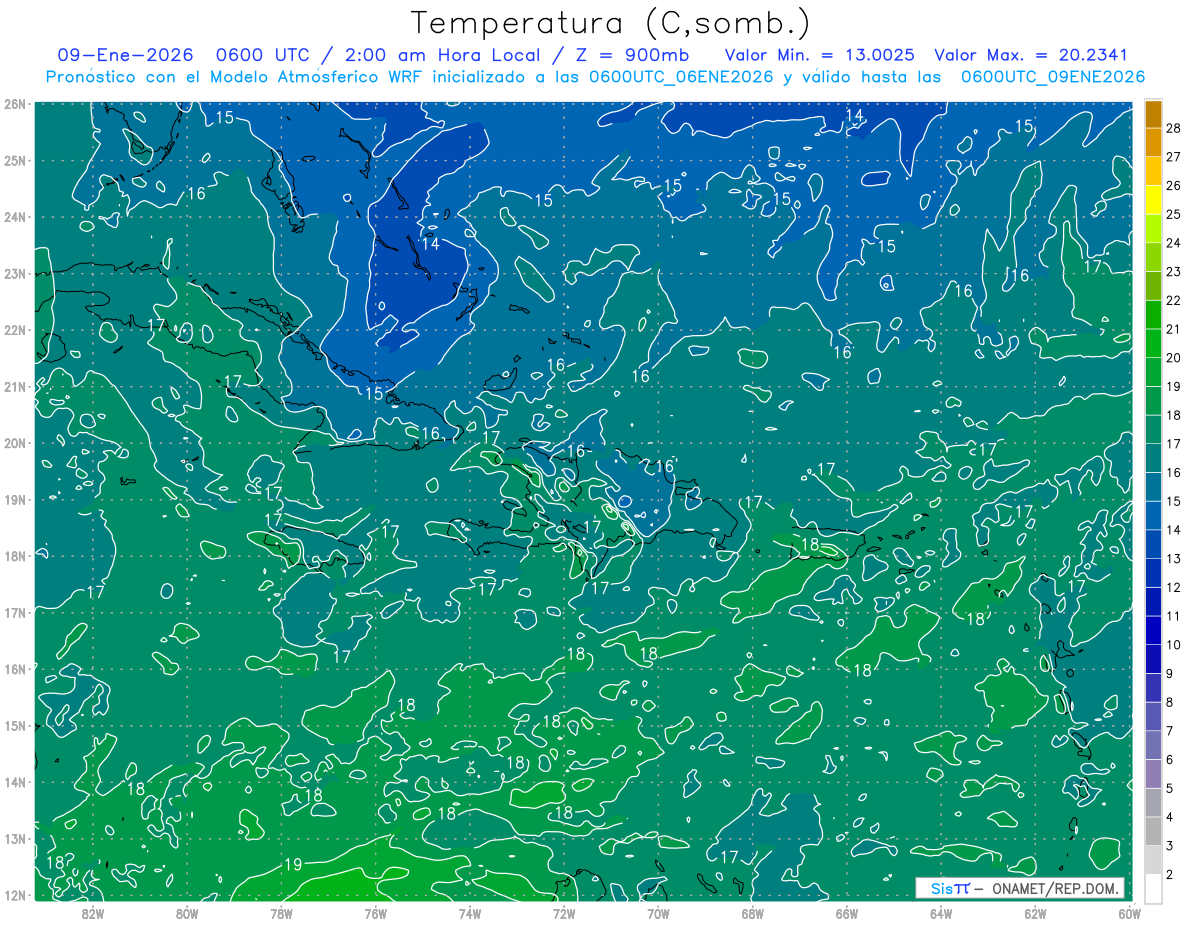
Task: Click the 78W longitude axis label
Action: click(281, 913)
